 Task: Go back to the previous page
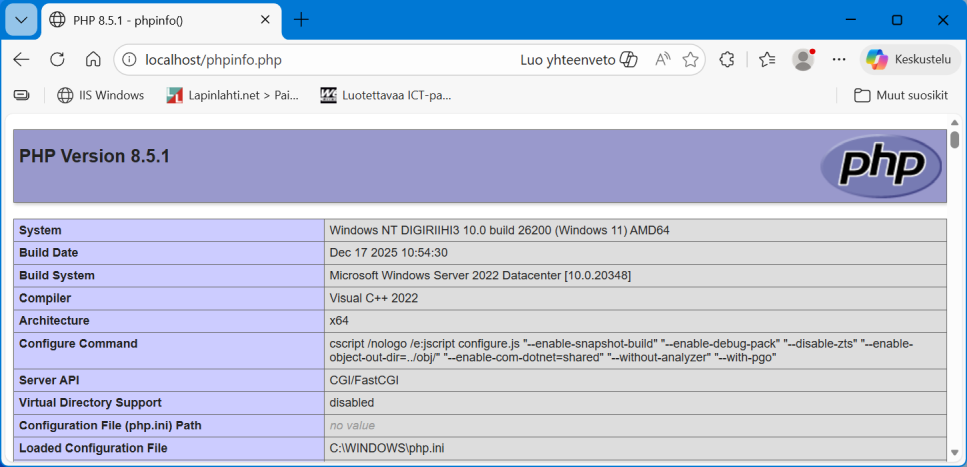22,59
